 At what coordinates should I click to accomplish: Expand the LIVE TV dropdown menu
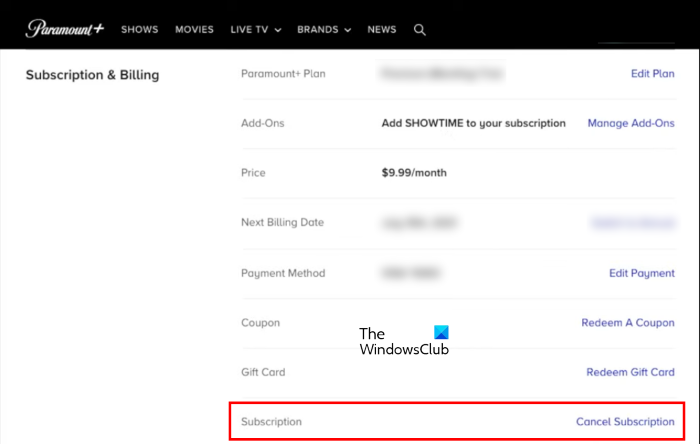(x=256, y=30)
